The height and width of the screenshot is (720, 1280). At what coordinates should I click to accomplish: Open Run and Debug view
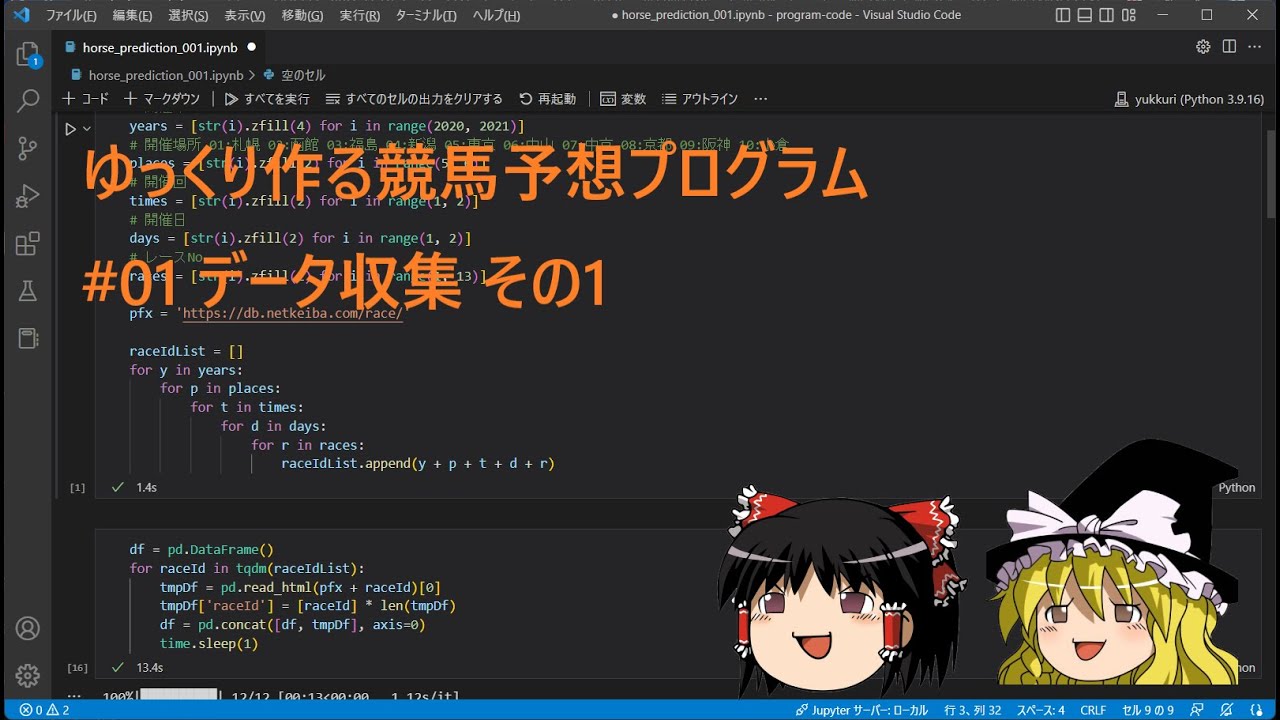coord(27,196)
